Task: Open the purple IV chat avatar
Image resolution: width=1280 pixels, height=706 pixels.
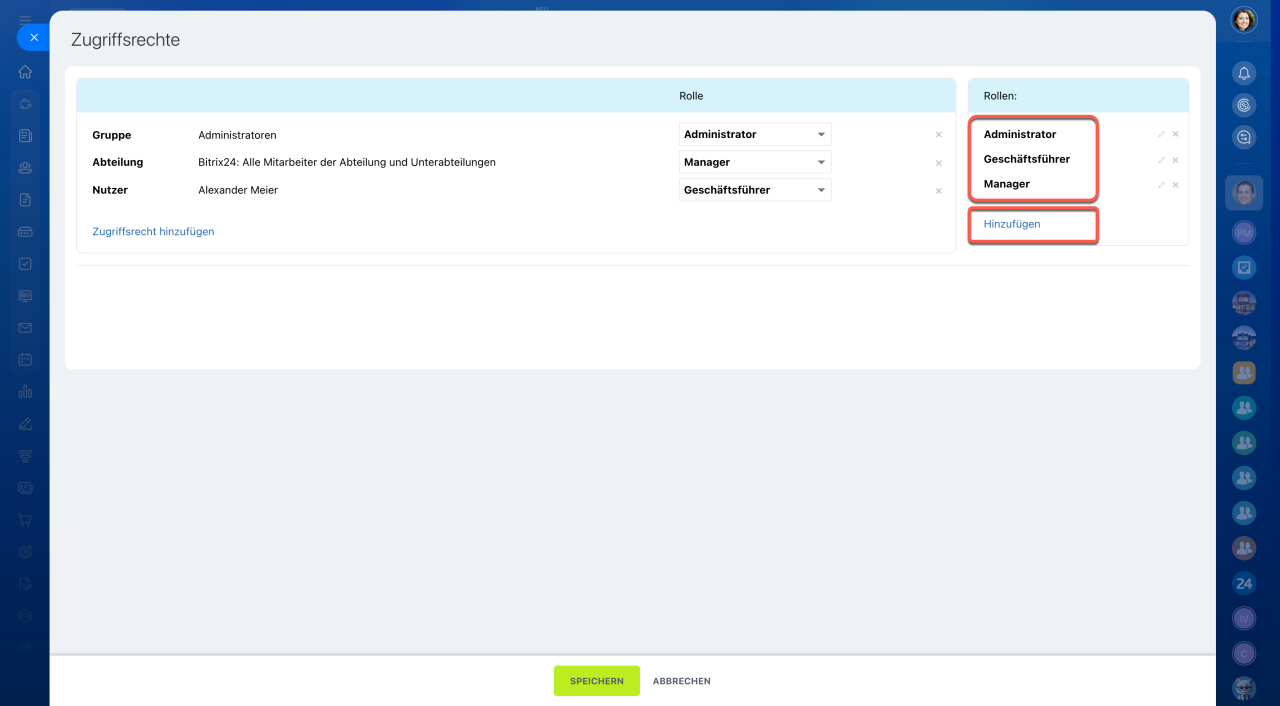Action: 1244,619
